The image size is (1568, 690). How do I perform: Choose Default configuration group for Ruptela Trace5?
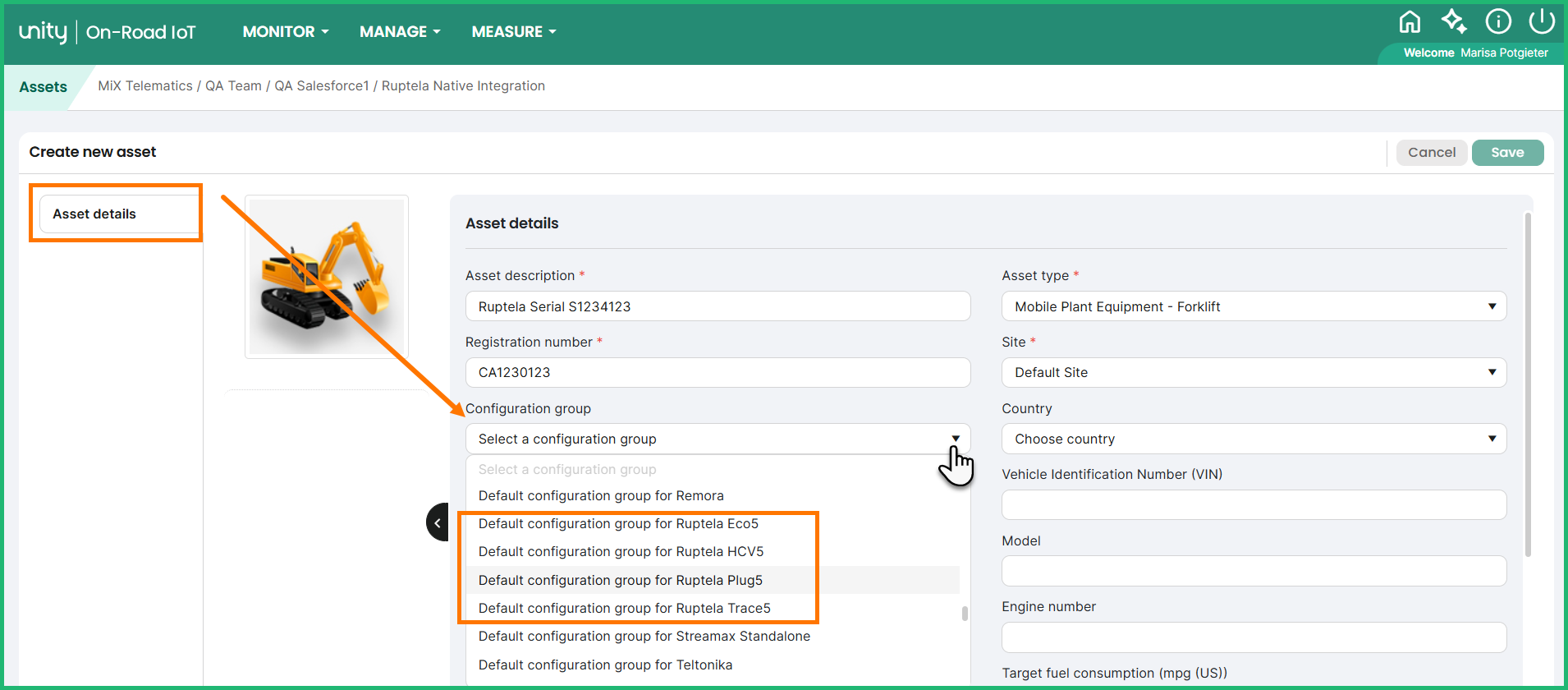pos(713,609)
